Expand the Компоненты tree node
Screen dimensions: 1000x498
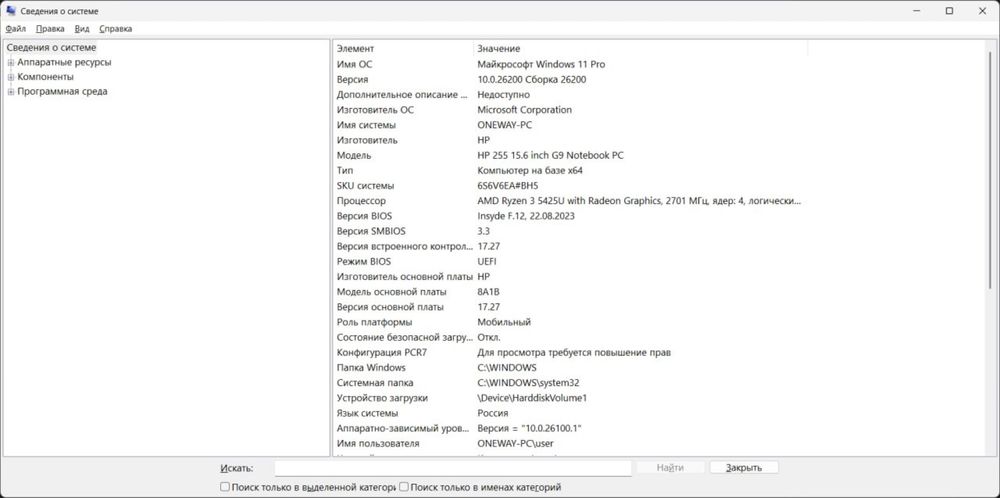11,77
